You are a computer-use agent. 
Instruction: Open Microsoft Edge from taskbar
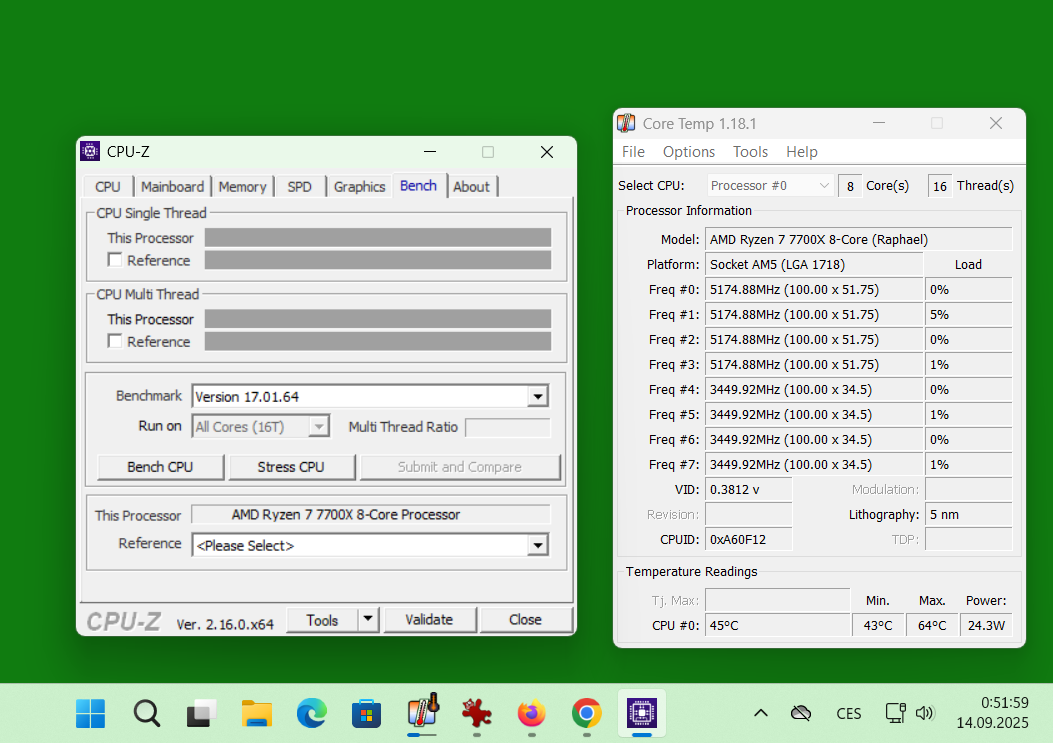click(x=312, y=713)
